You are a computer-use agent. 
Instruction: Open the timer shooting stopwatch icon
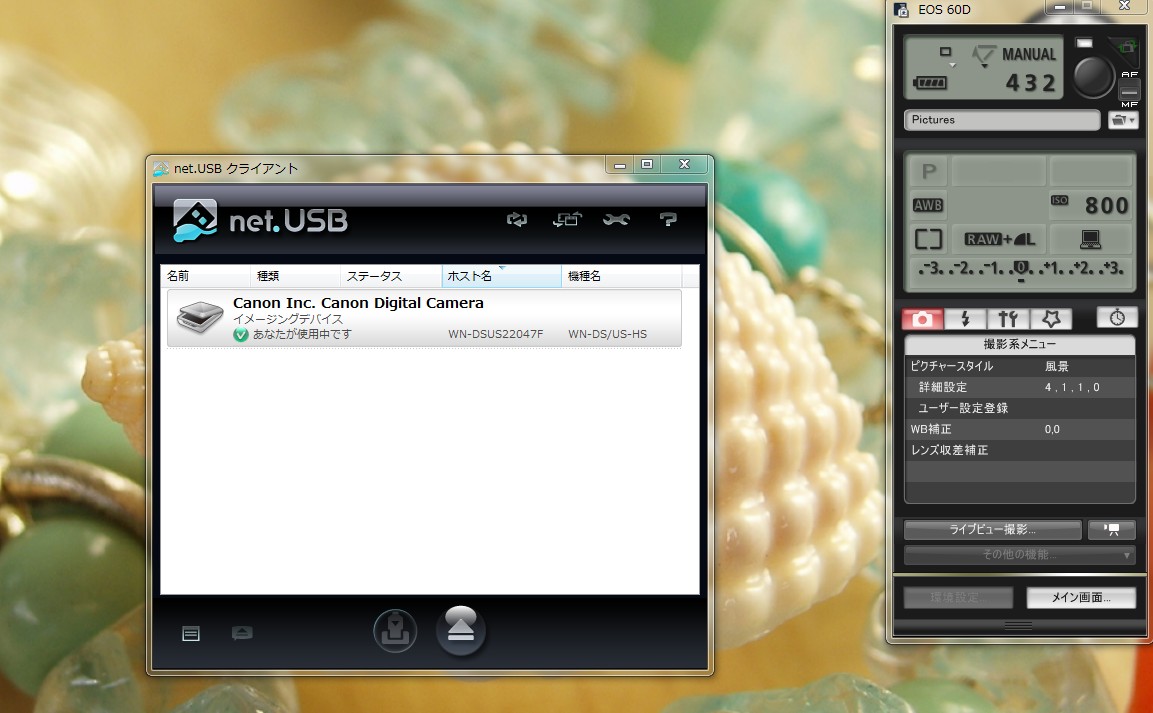1117,318
